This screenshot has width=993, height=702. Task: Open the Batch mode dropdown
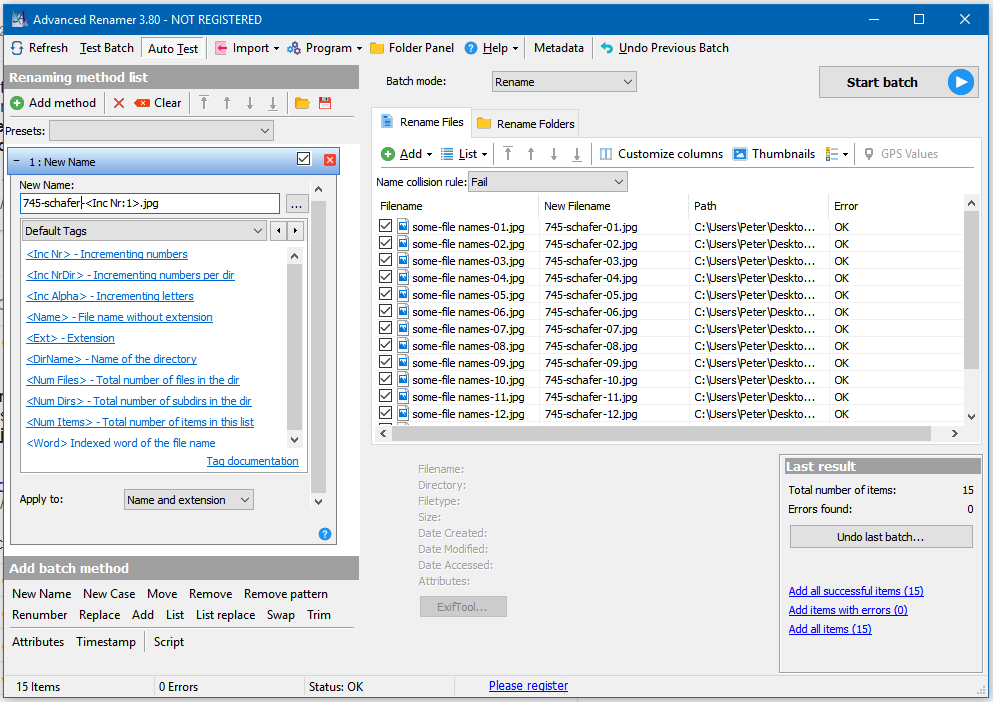tap(564, 82)
